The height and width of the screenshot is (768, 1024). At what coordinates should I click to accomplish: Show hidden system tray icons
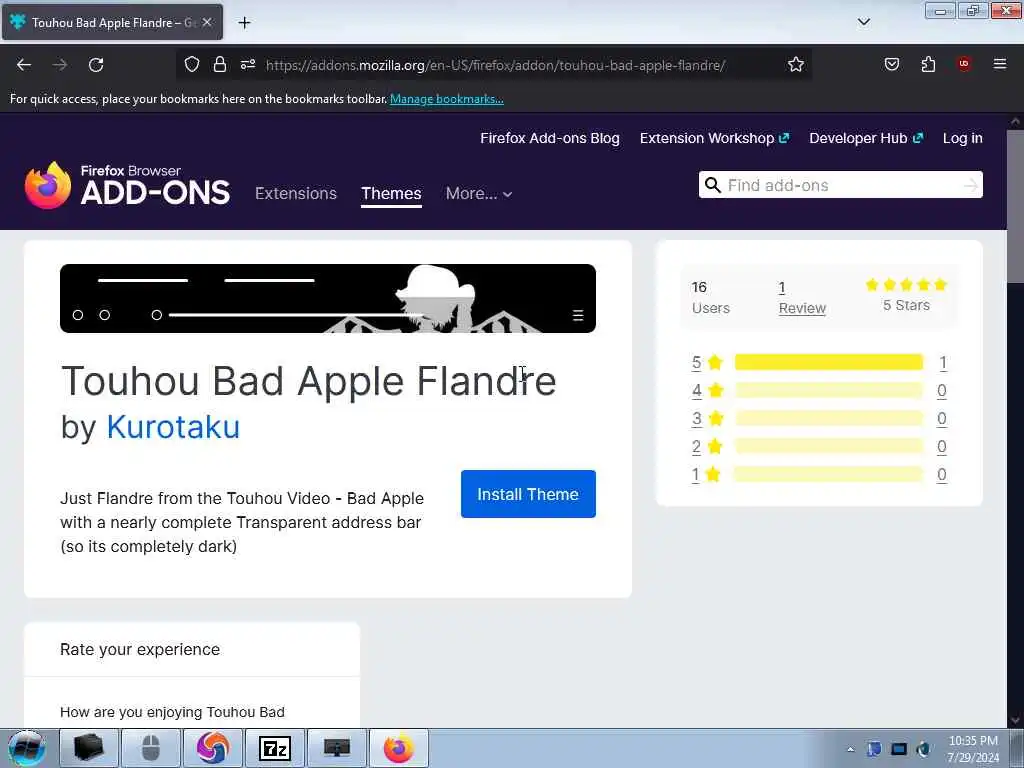[850, 749]
